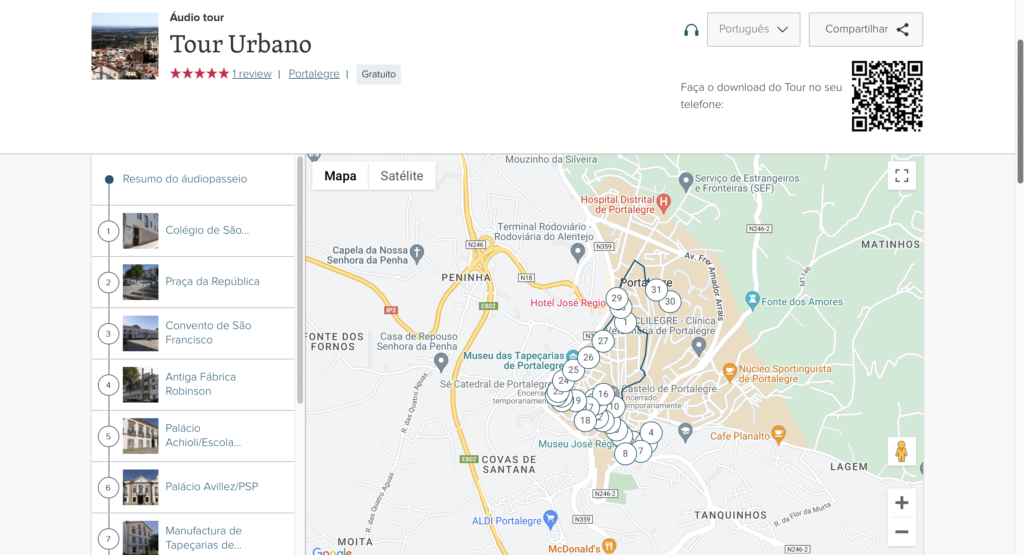Select Resumo do áudiopasseio entry
Screen dimensions: 1024x555
pyautogui.click(x=185, y=179)
